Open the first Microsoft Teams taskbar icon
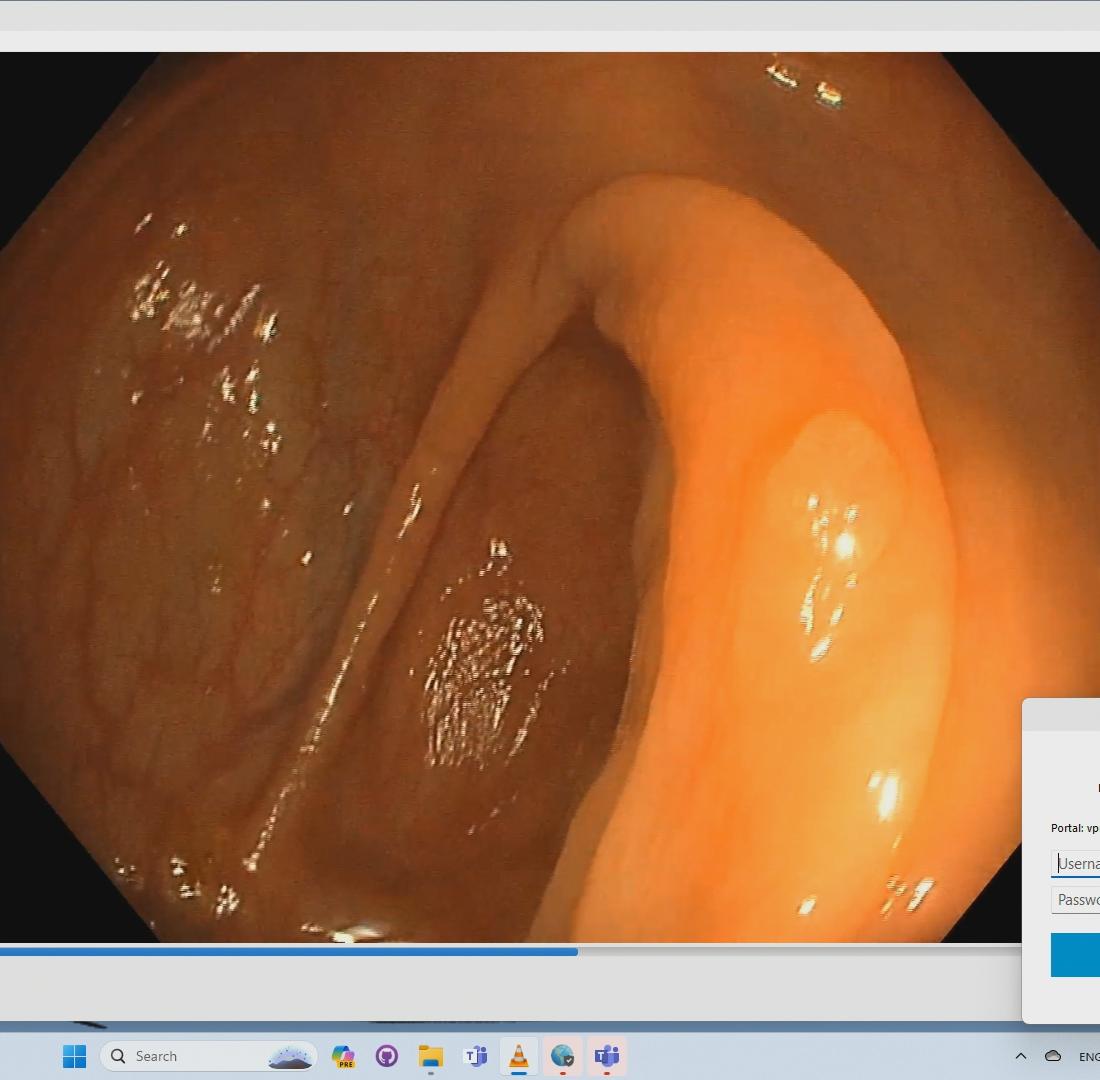Viewport: 1100px width, 1080px height. 475,1056
